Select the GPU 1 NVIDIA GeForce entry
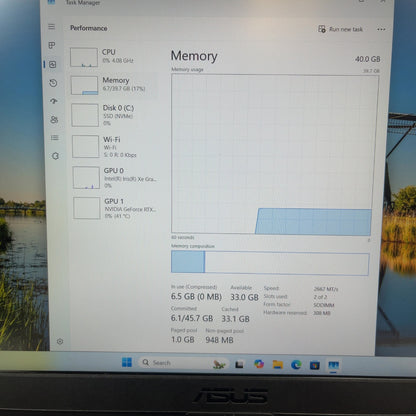 coord(116,208)
